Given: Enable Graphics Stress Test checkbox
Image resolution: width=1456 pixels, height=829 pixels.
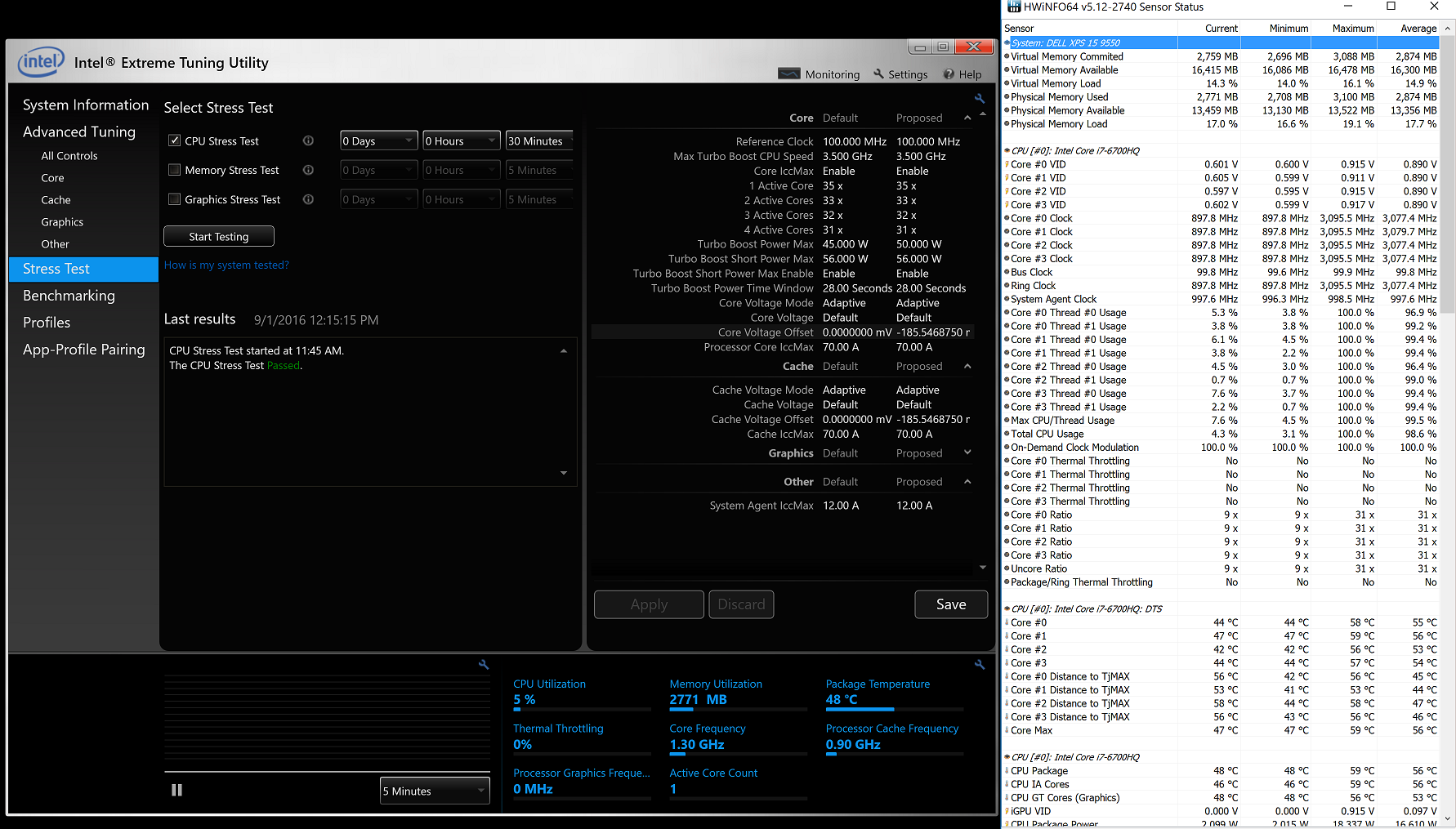Looking at the screenshot, I should pos(174,199).
